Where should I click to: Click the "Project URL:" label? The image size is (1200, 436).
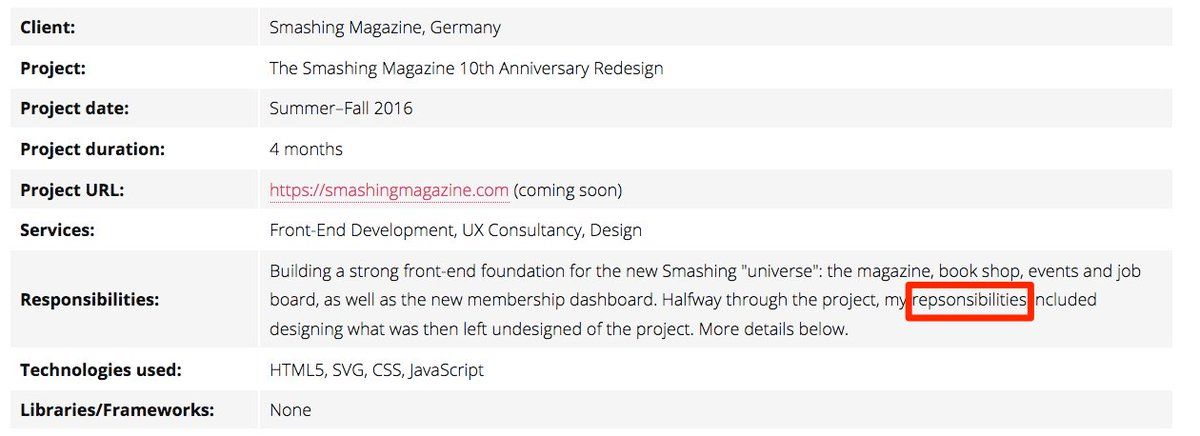coord(73,190)
